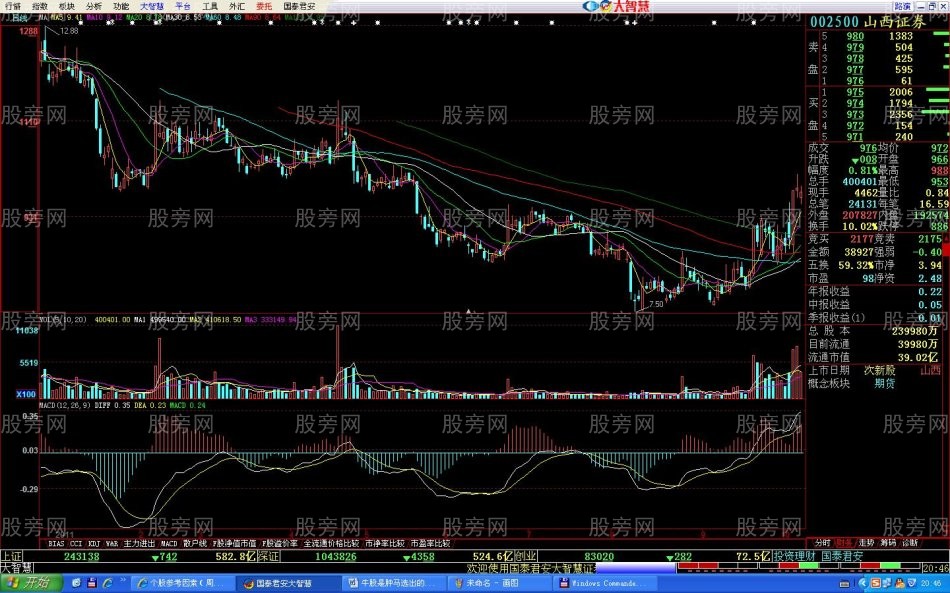Open the 平台 menu

coord(183,6)
